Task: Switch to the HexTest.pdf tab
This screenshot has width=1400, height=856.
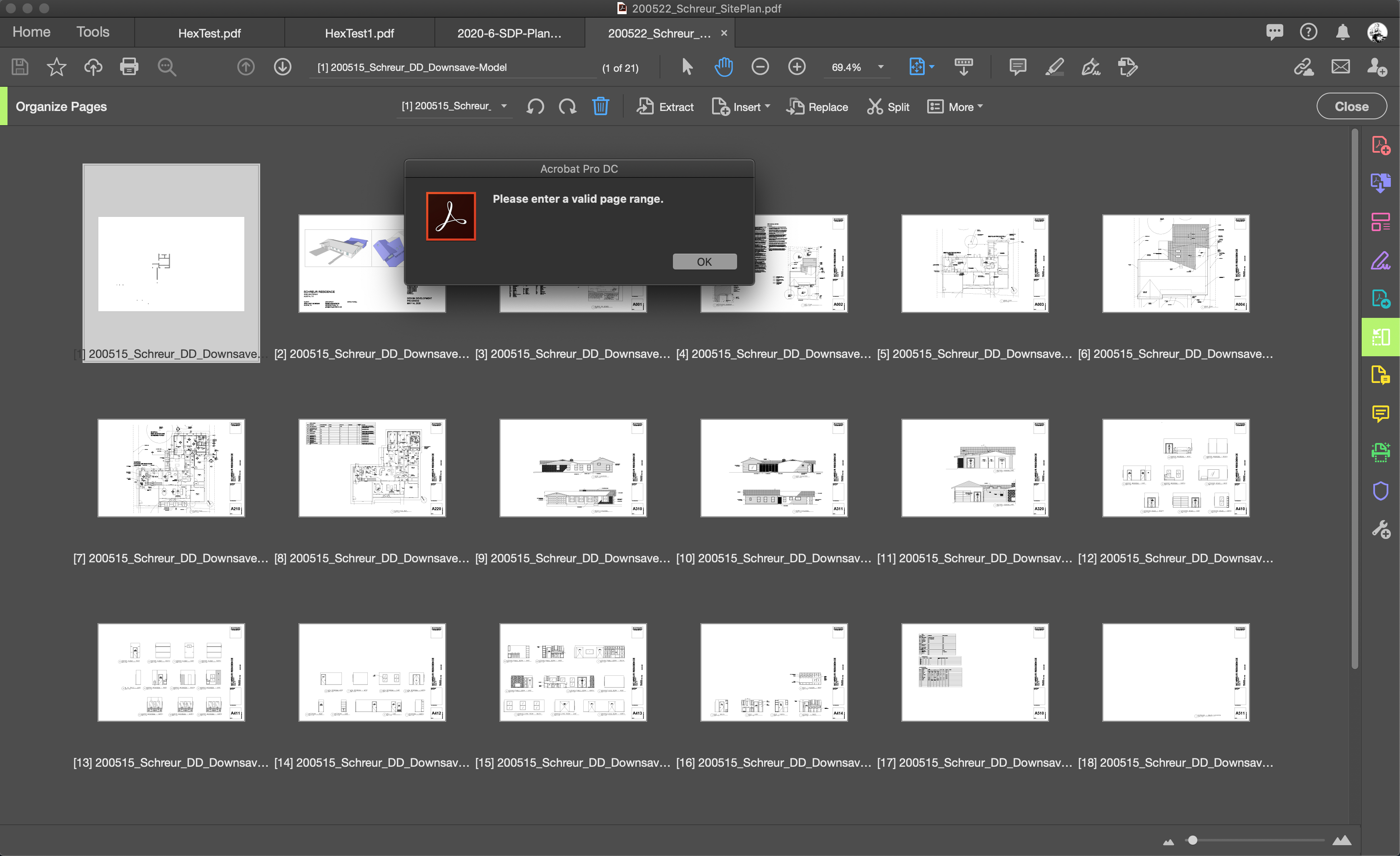Action: point(209,33)
